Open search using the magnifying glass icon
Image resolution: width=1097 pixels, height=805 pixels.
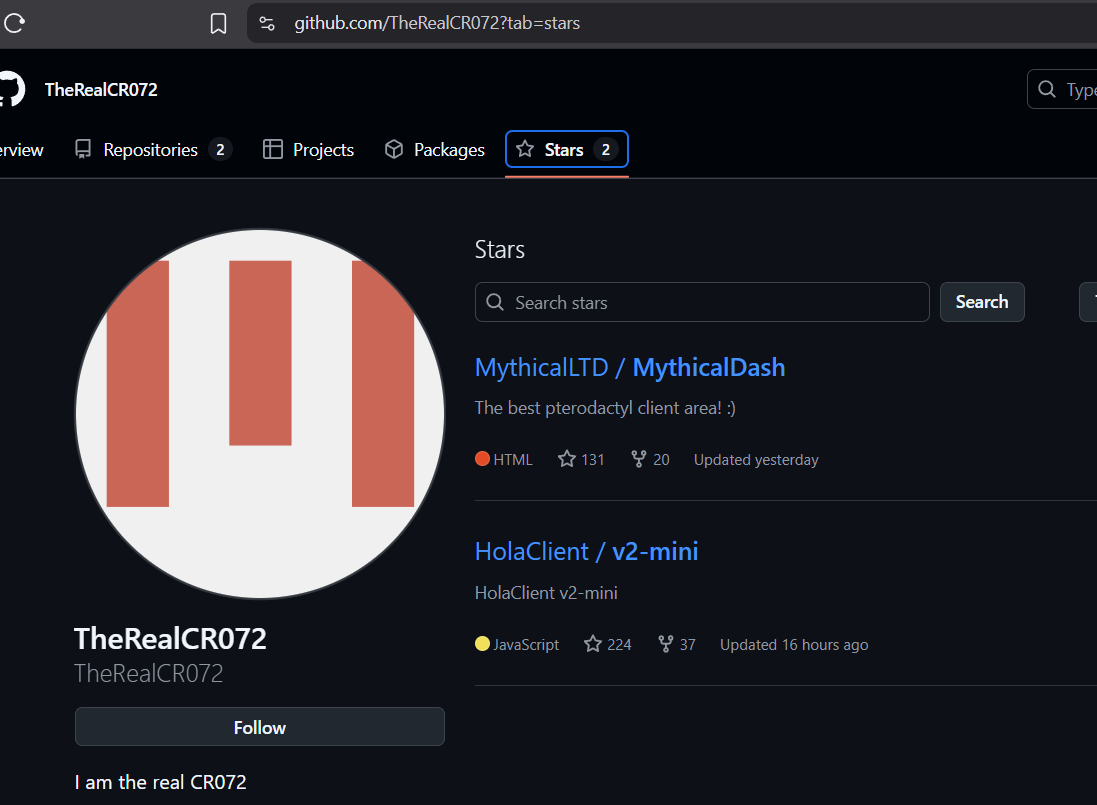click(x=1046, y=89)
